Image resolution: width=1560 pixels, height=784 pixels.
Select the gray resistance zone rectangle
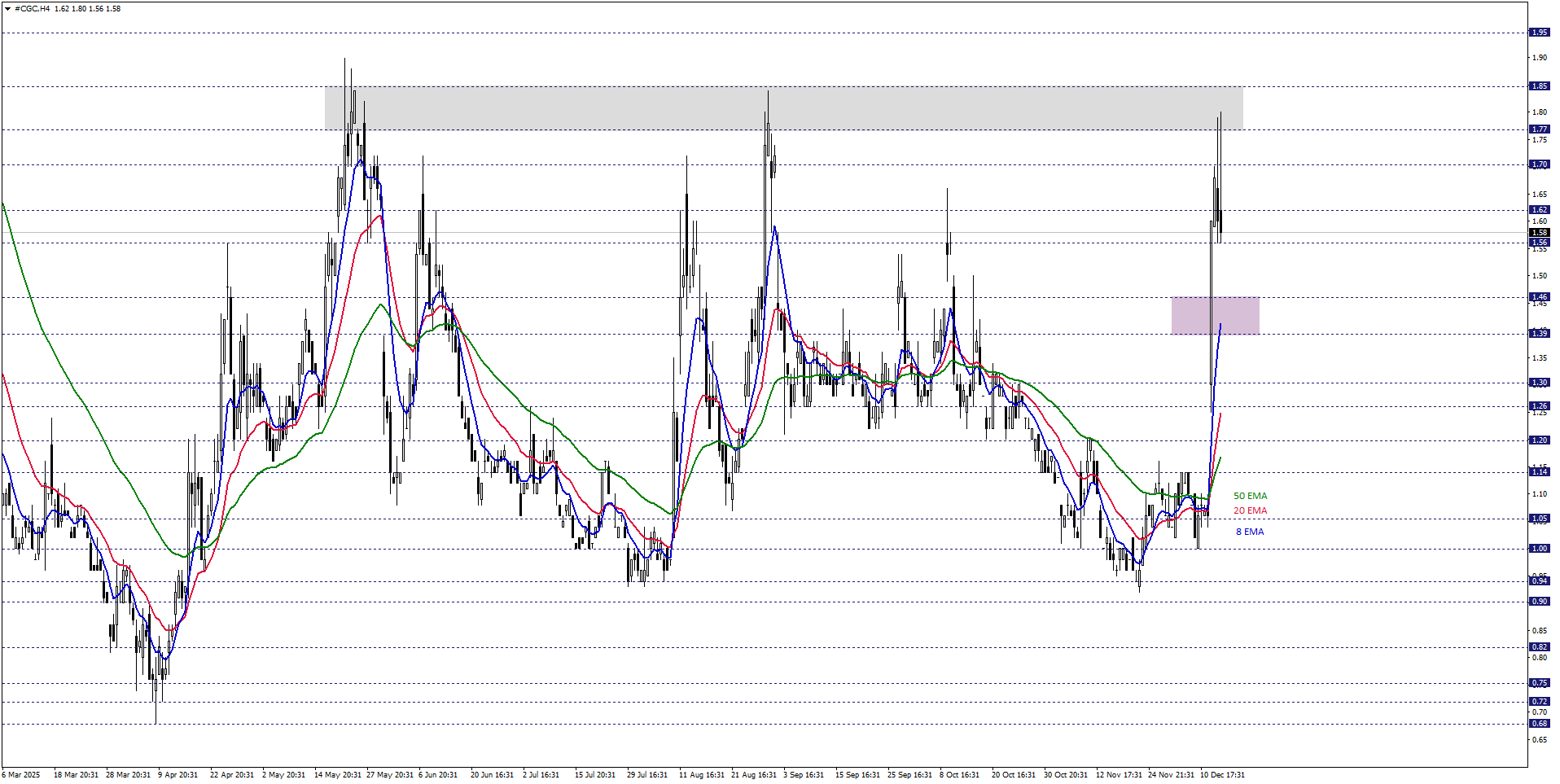click(783, 108)
